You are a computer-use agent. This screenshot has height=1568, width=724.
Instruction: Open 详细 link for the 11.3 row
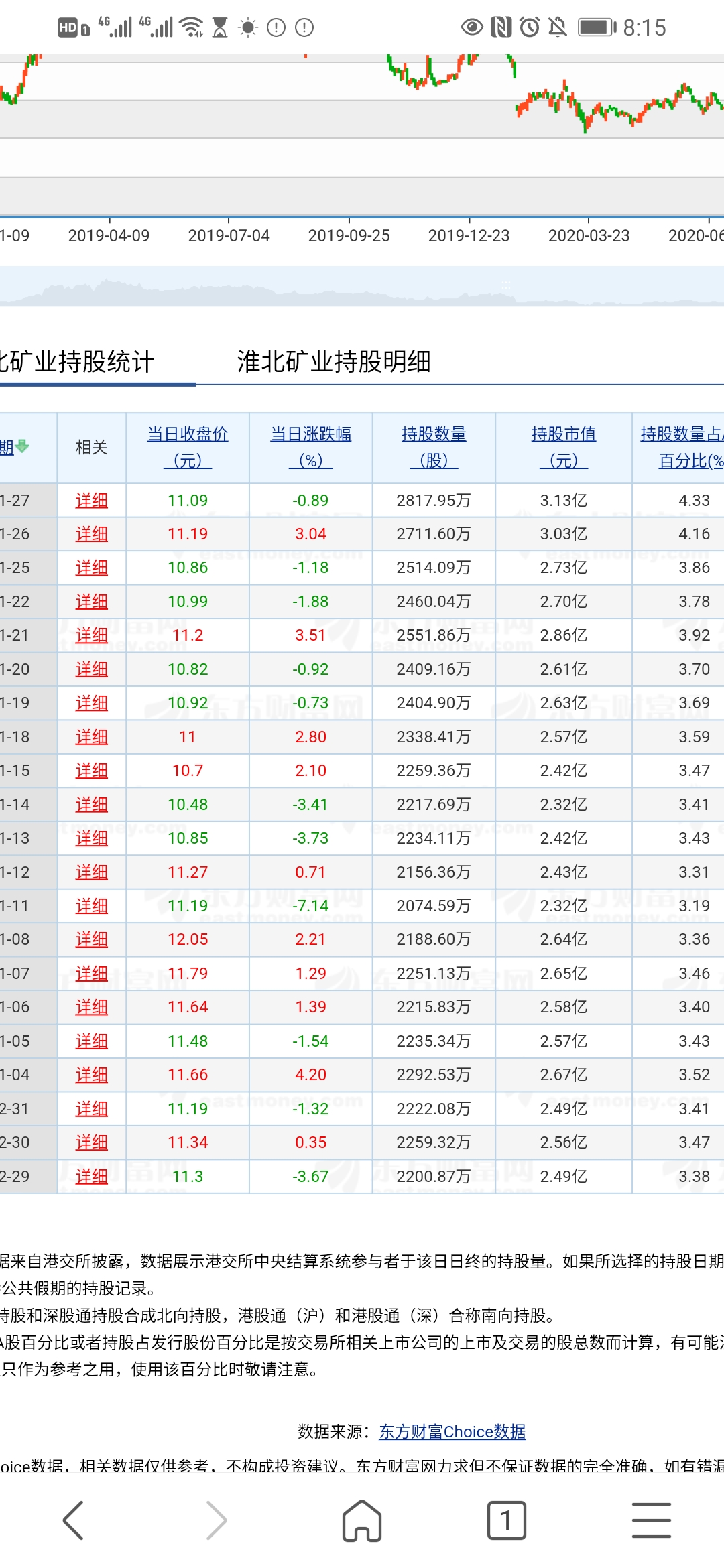pos(92,1176)
